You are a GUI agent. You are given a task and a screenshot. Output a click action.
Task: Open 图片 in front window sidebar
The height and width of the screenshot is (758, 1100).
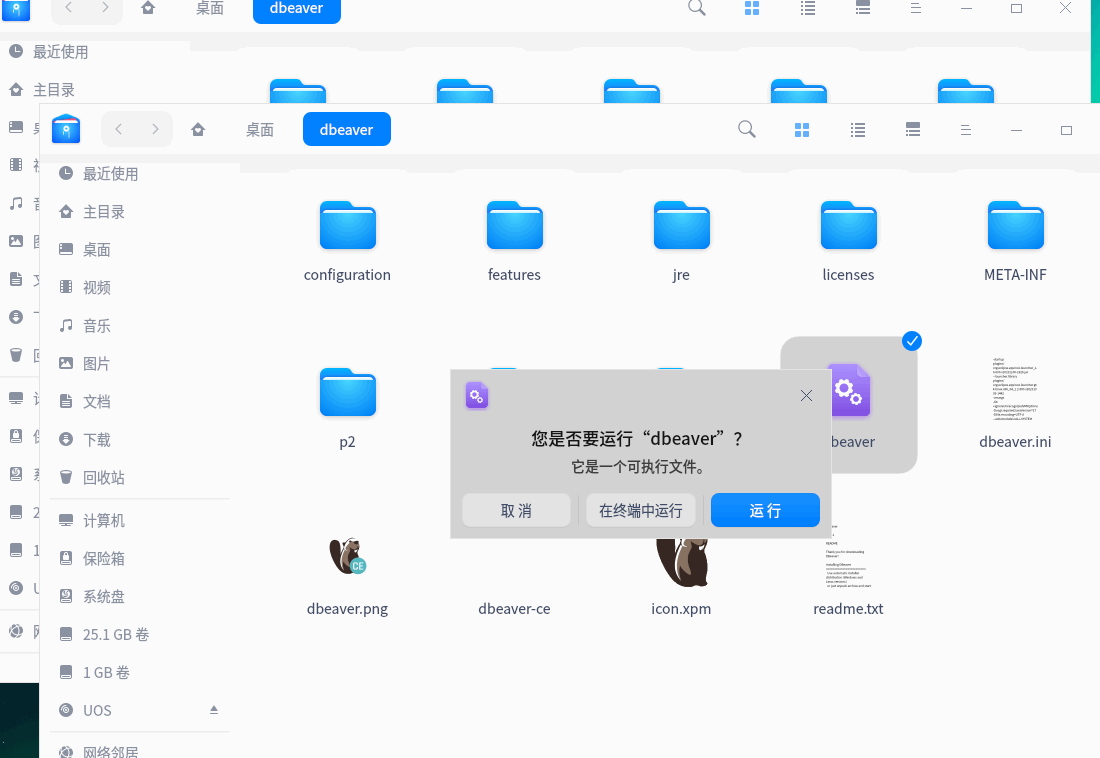point(96,363)
